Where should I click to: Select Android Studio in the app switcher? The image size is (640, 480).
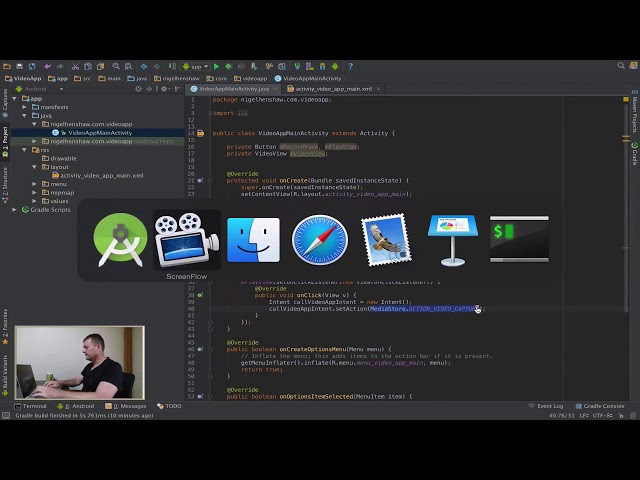tap(120, 240)
